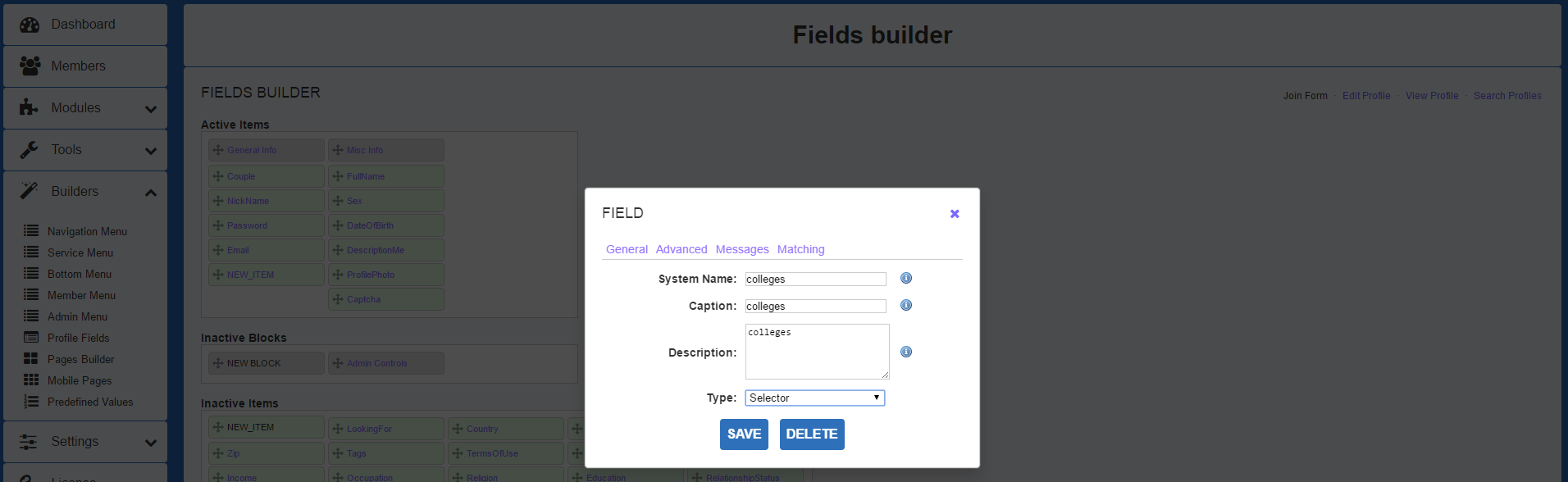
Task: Click the Members group icon
Action: pyautogui.click(x=30, y=66)
